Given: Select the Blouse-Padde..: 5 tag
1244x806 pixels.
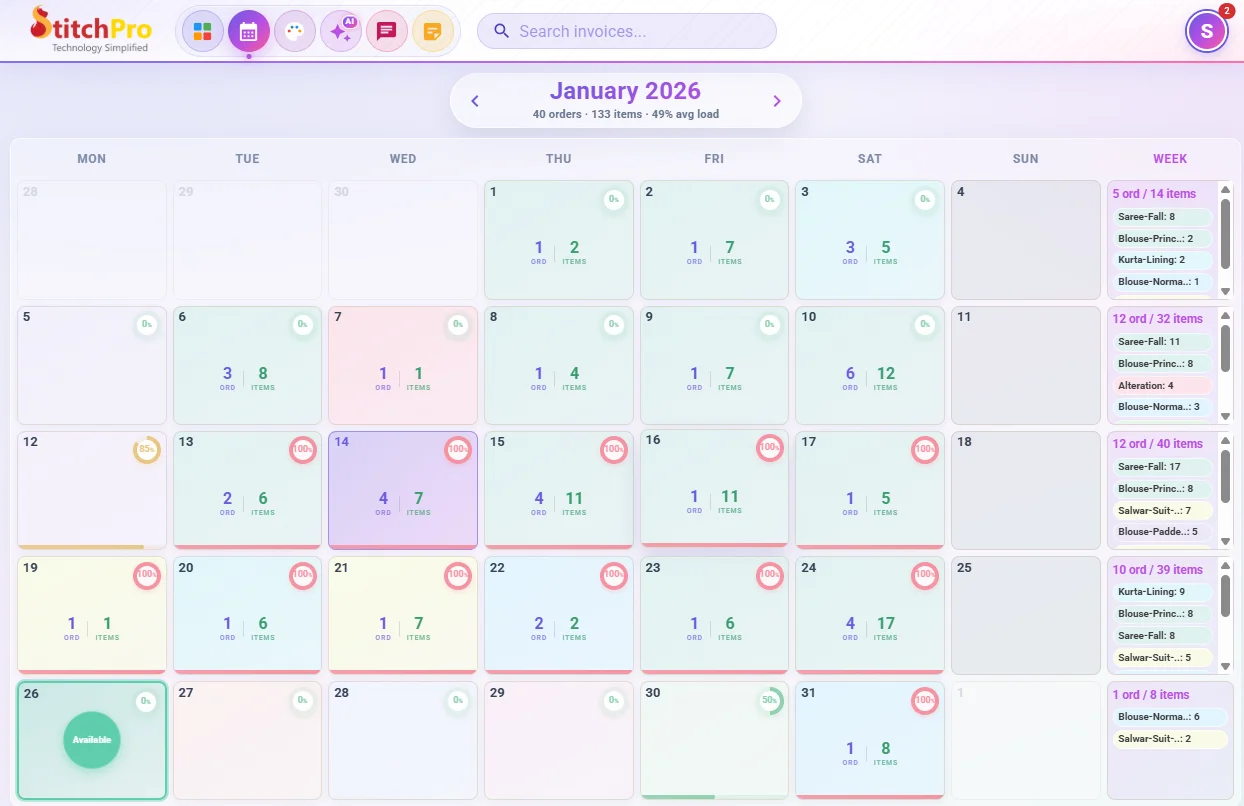Looking at the screenshot, I should [1162, 532].
